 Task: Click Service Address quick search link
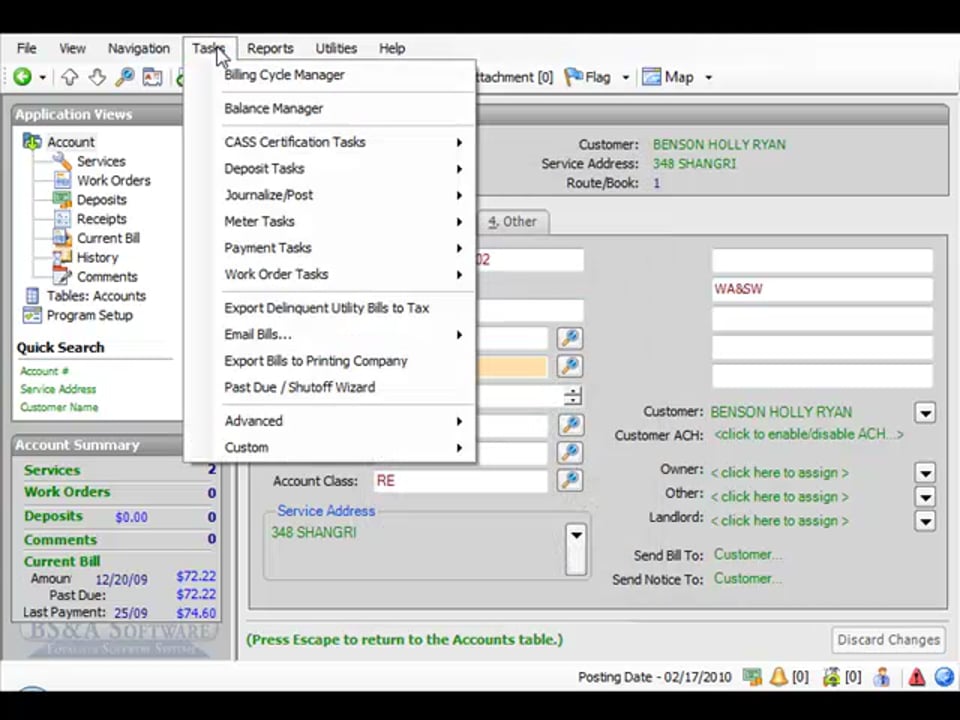[58, 389]
